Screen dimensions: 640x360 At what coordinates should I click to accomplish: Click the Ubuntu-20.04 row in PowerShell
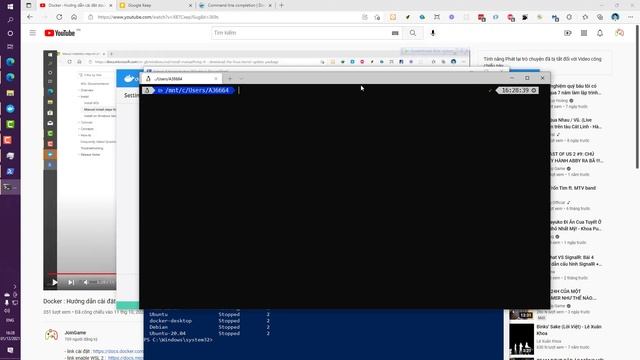pos(209,333)
